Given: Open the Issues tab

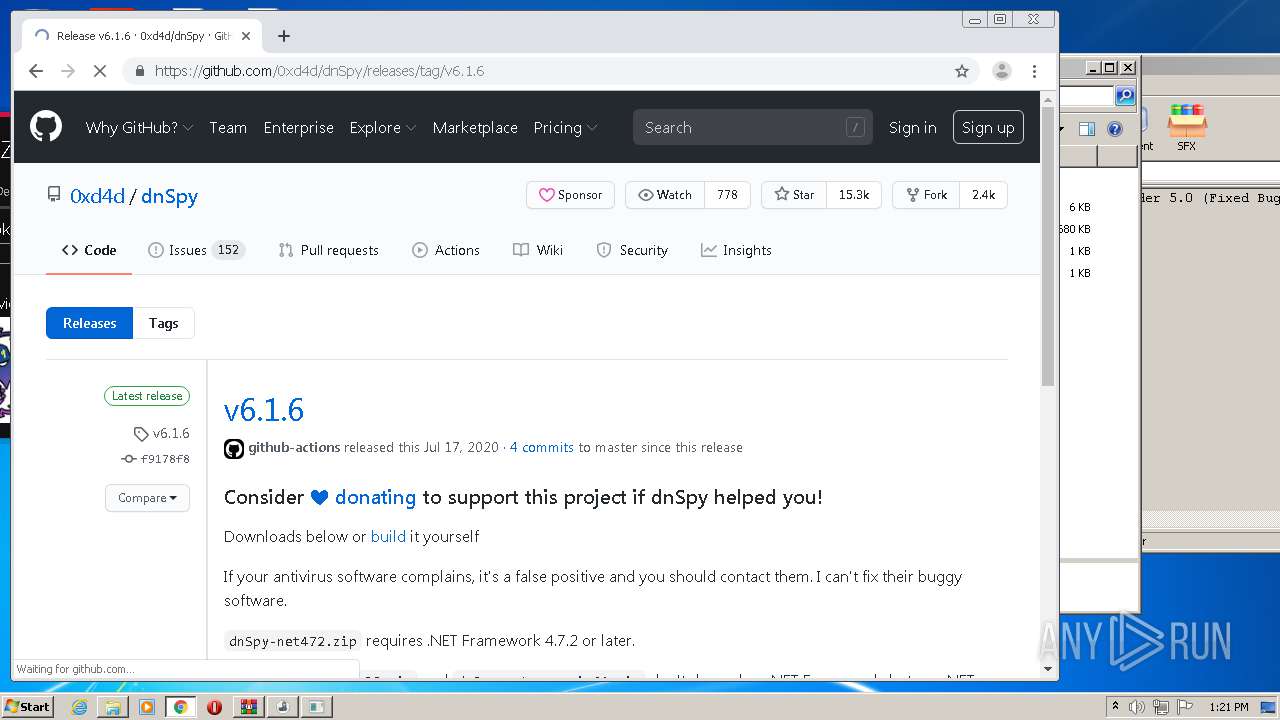Looking at the screenshot, I should pos(195,250).
